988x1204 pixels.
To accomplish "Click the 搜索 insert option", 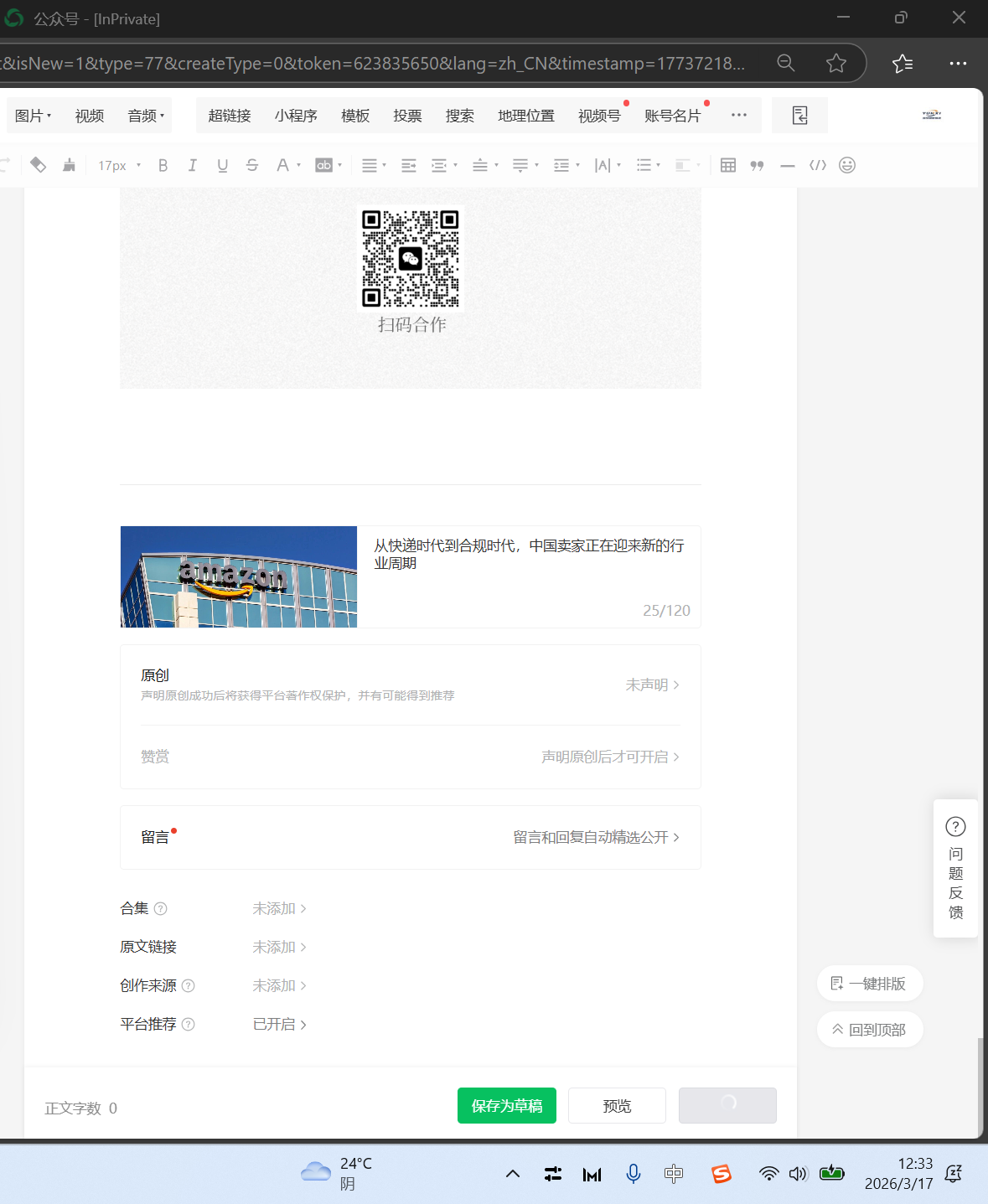I will tap(459, 116).
